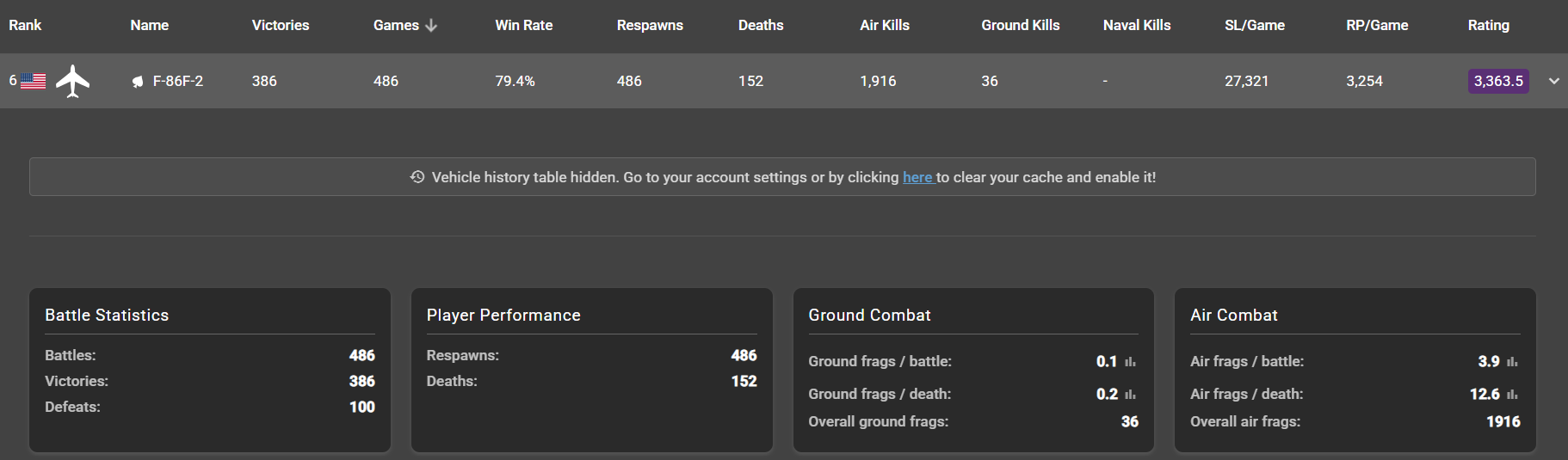This screenshot has width=1568, height=460.
Task: Sort by the Air Kills column header
Action: click(884, 26)
